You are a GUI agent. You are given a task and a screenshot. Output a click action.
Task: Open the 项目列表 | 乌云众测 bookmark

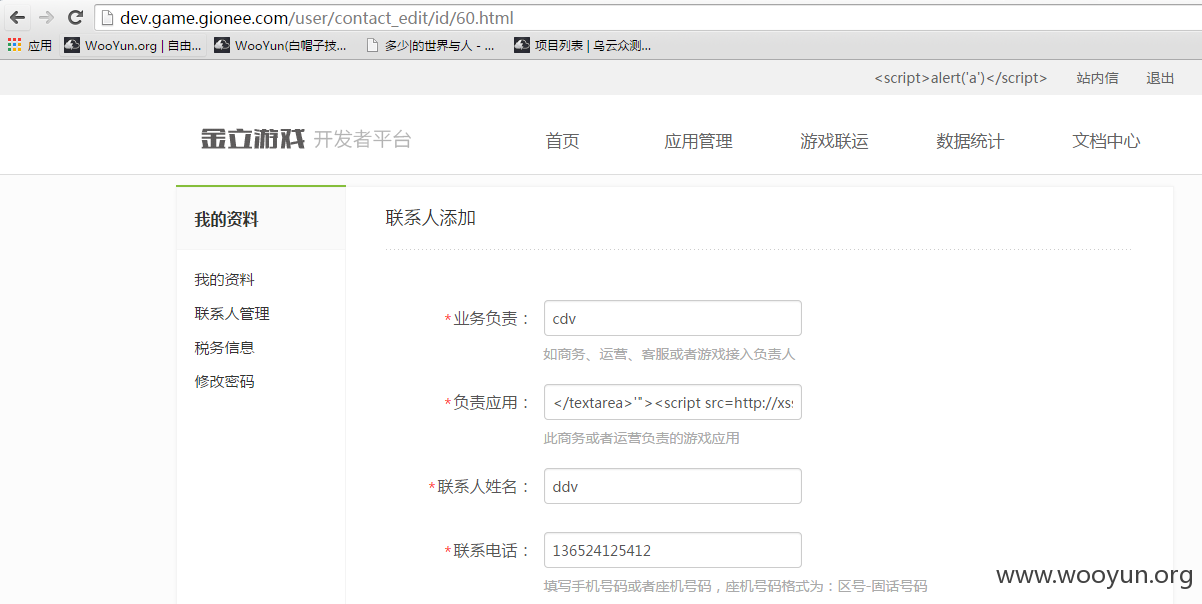[x=581, y=45]
